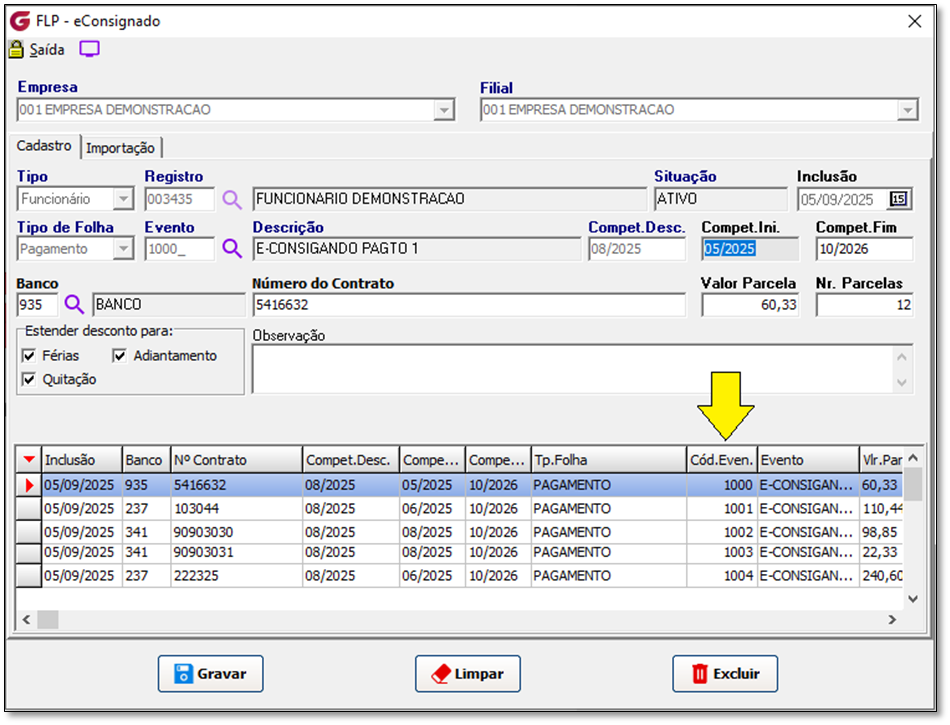Click the grid's scroll down arrow

(913, 599)
